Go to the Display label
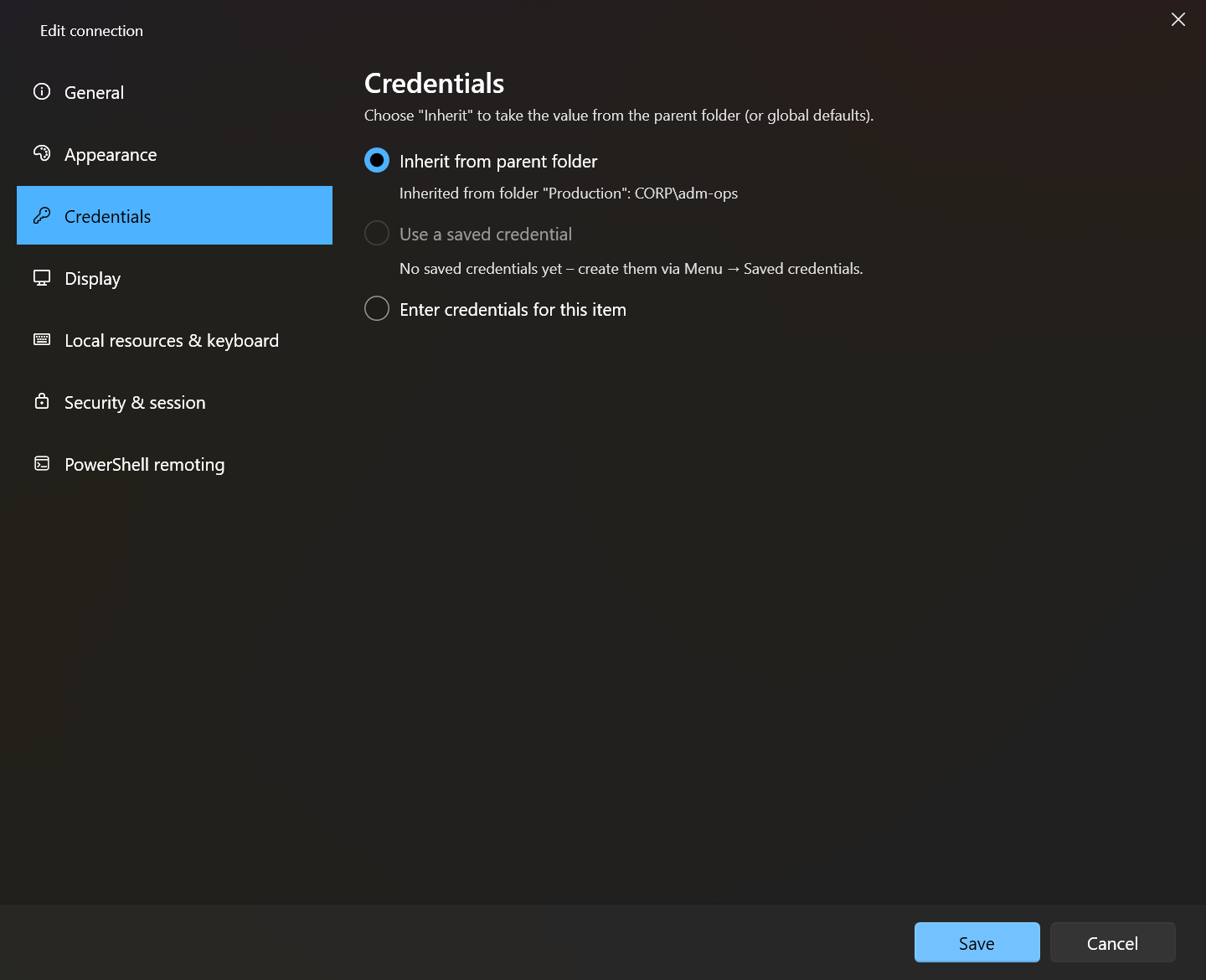 92,279
